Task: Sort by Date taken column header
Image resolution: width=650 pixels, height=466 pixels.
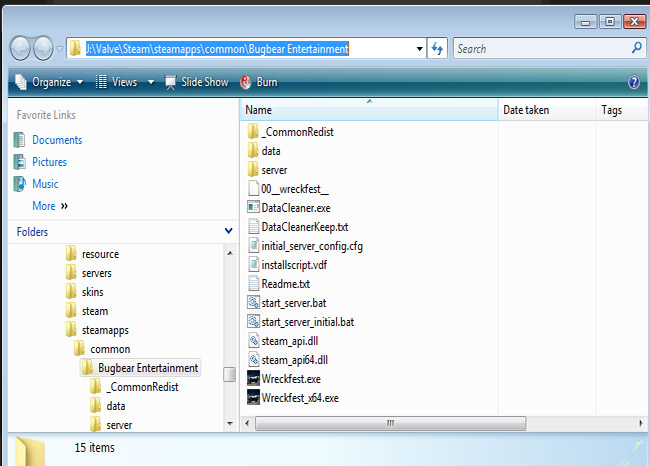Action: click(547, 110)
